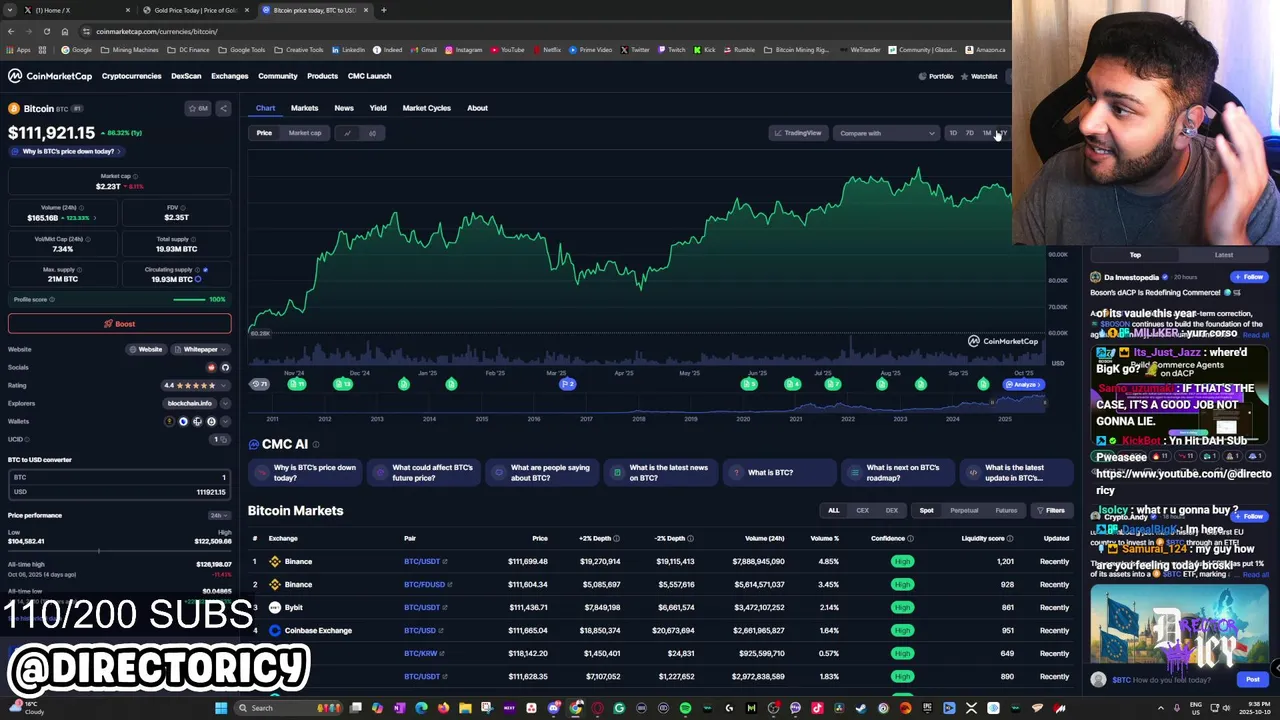Click the Boost button
1280x720 pixels.
pos(120,324)
